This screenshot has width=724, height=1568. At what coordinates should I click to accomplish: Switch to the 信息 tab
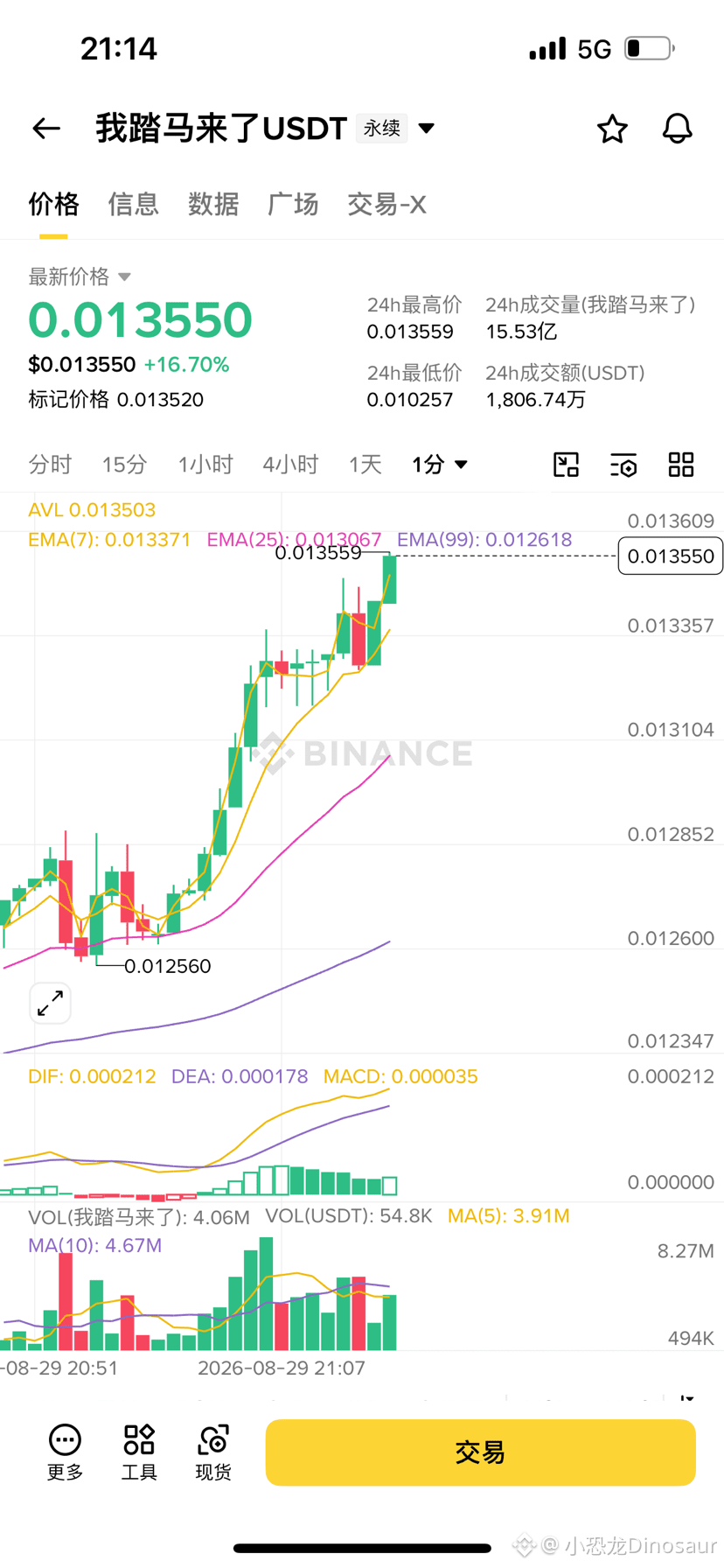tap(133, 204)
